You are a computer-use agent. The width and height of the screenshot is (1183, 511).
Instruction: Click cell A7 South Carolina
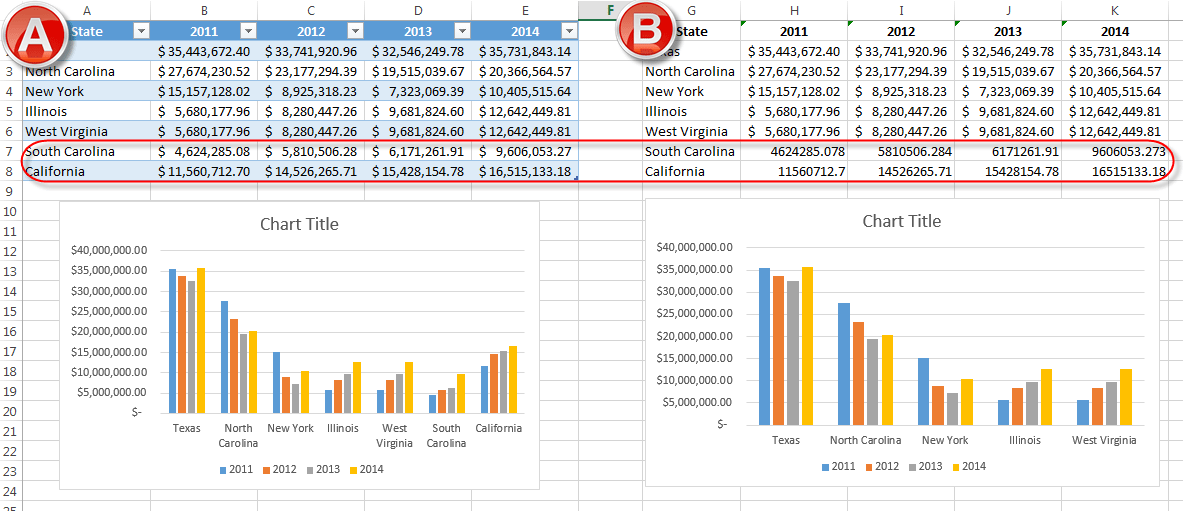[x=87, y=152]
